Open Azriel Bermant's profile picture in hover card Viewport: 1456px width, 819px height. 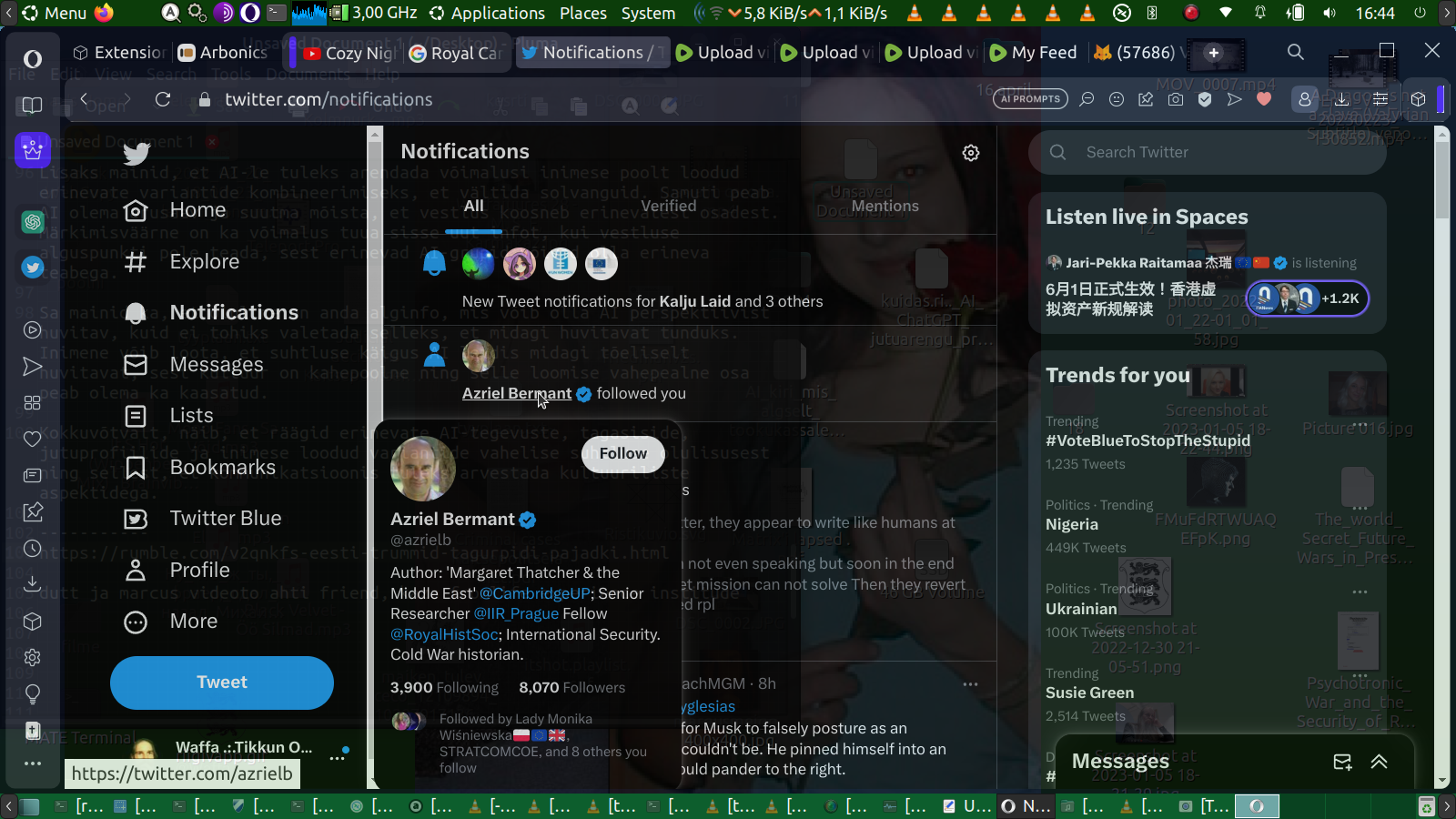click(423, 469)
